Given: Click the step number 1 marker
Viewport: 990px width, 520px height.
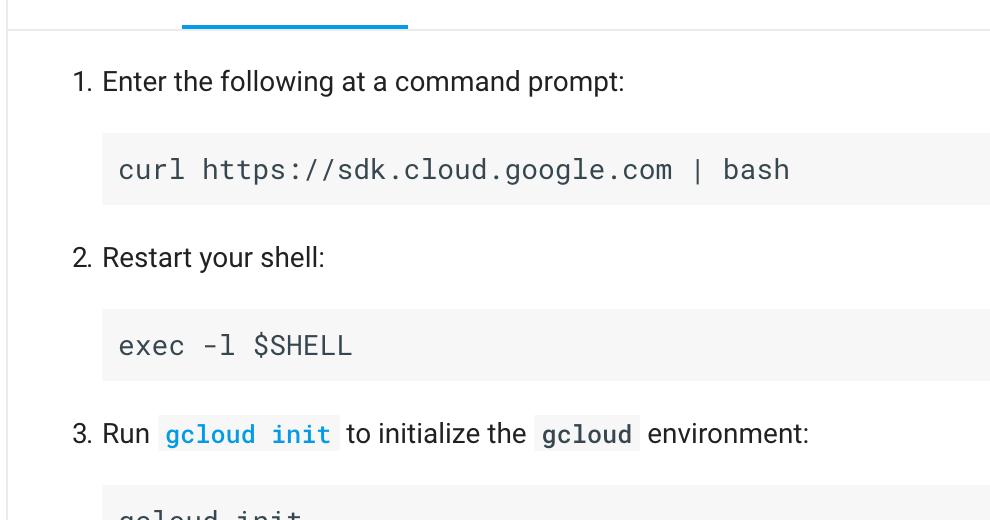Looking at the screenshot, I should coord(83,82).
